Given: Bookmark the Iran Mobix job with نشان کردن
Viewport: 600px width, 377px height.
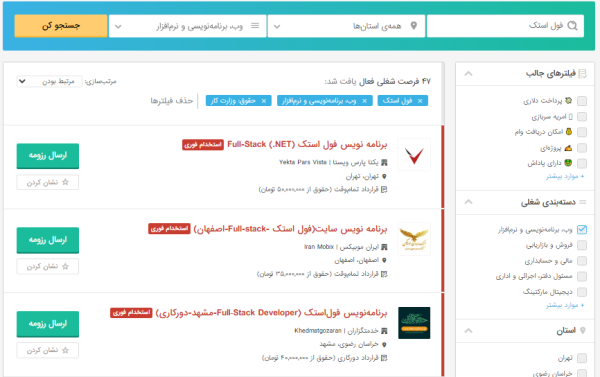Looking at the screenshot, I should [48, 266].
